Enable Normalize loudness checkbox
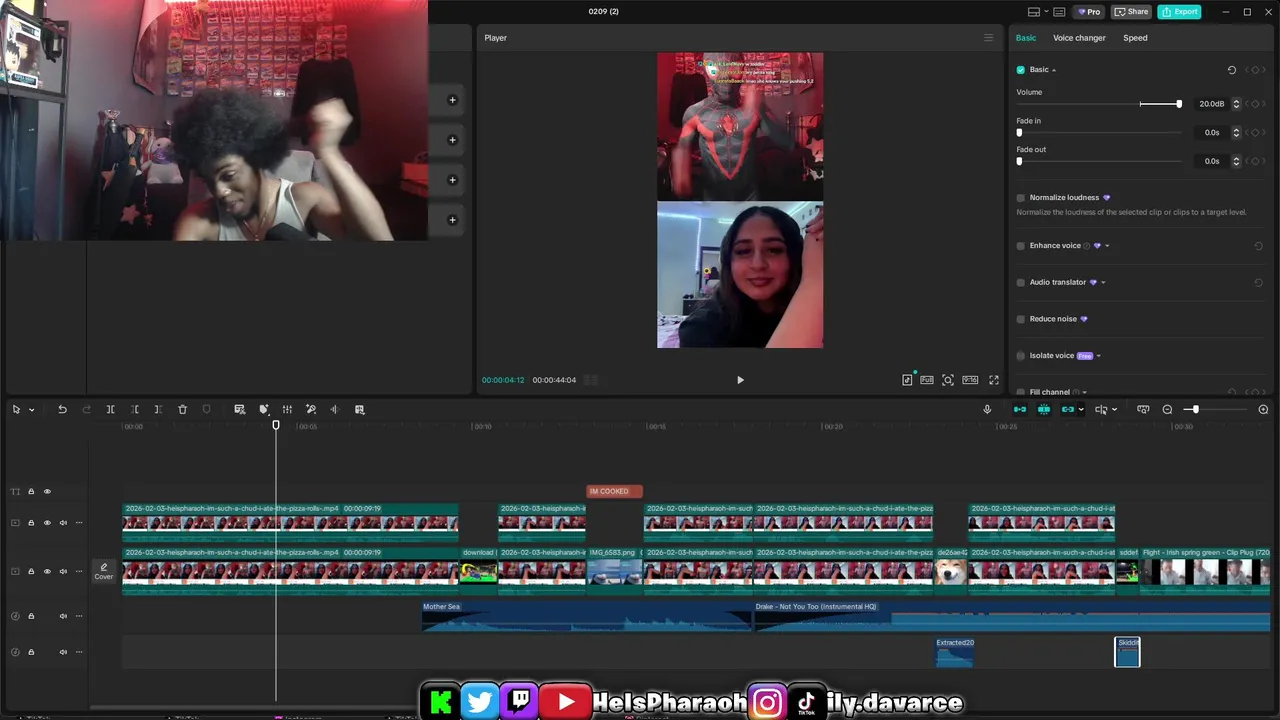This screenshot has height=720, width=1280. point(1021,198)
